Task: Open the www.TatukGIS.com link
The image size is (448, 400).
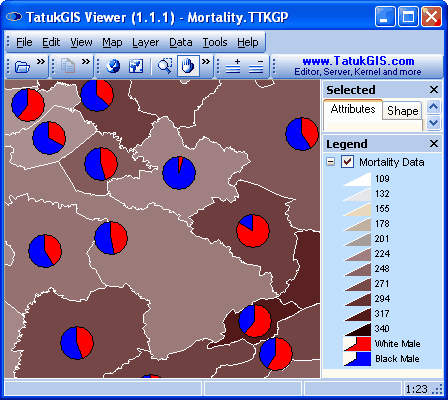Action: pos(358,61)
